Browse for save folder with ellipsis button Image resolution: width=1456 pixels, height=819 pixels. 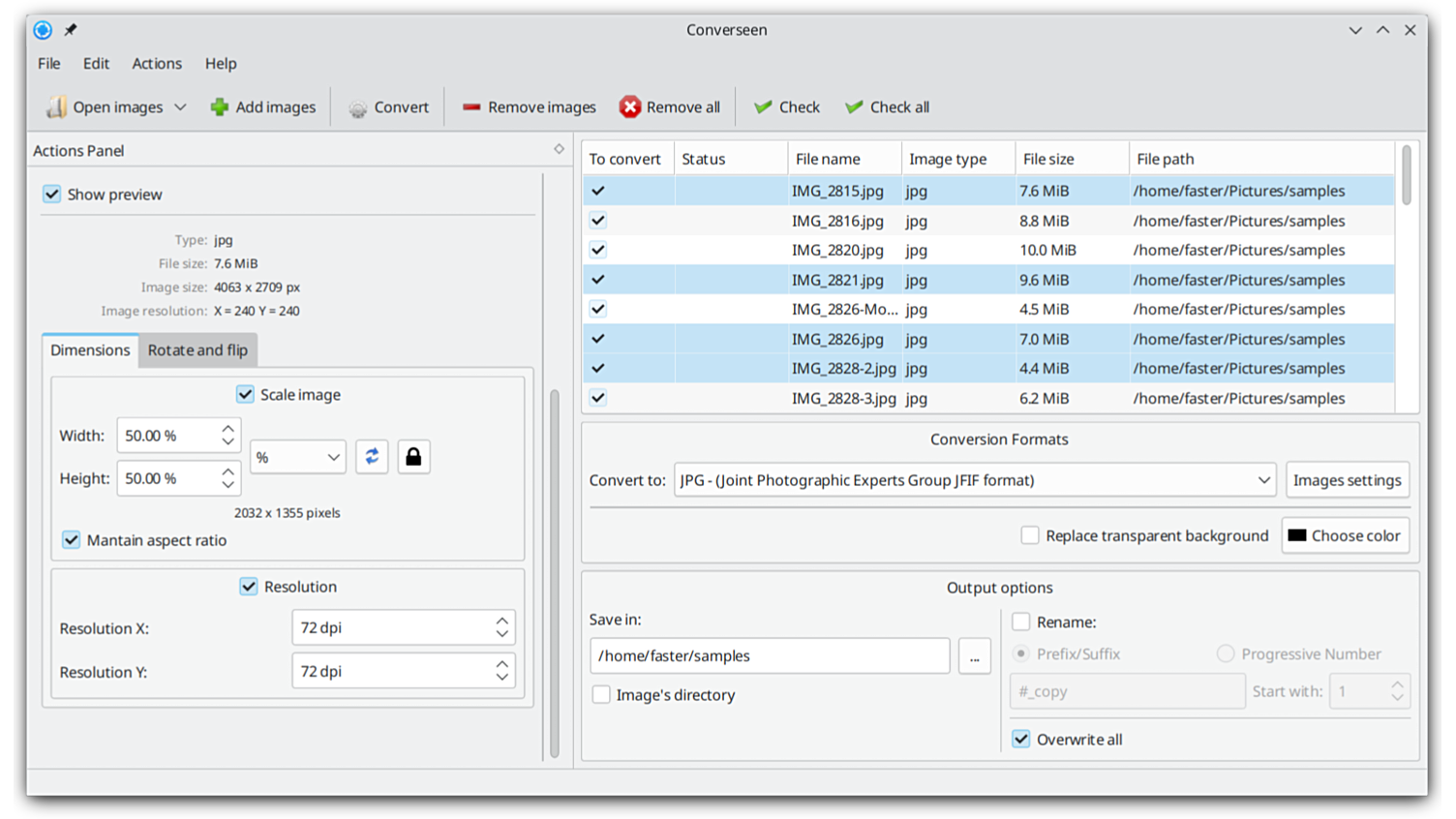tap(974, 656)
